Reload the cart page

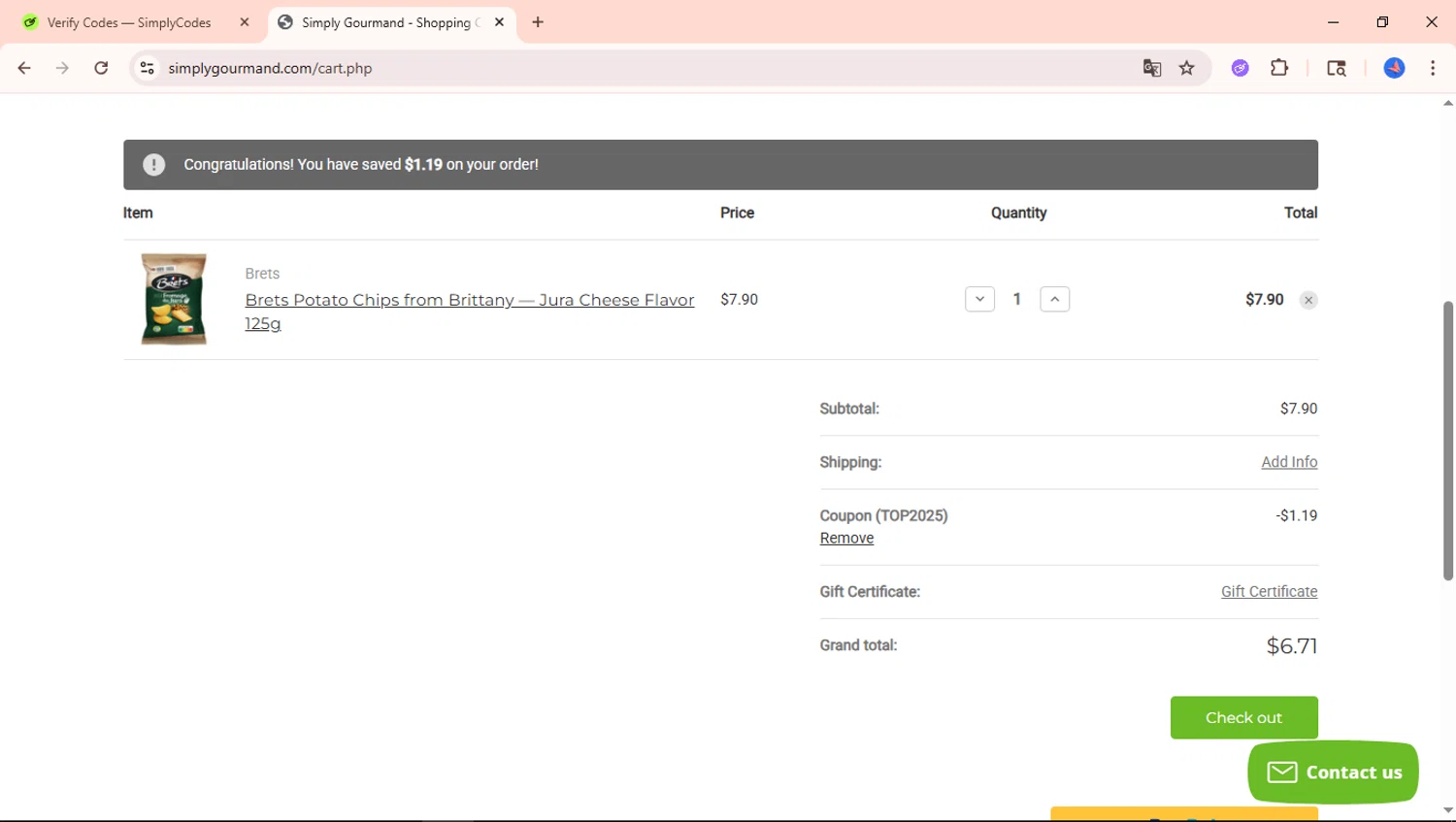101,68
